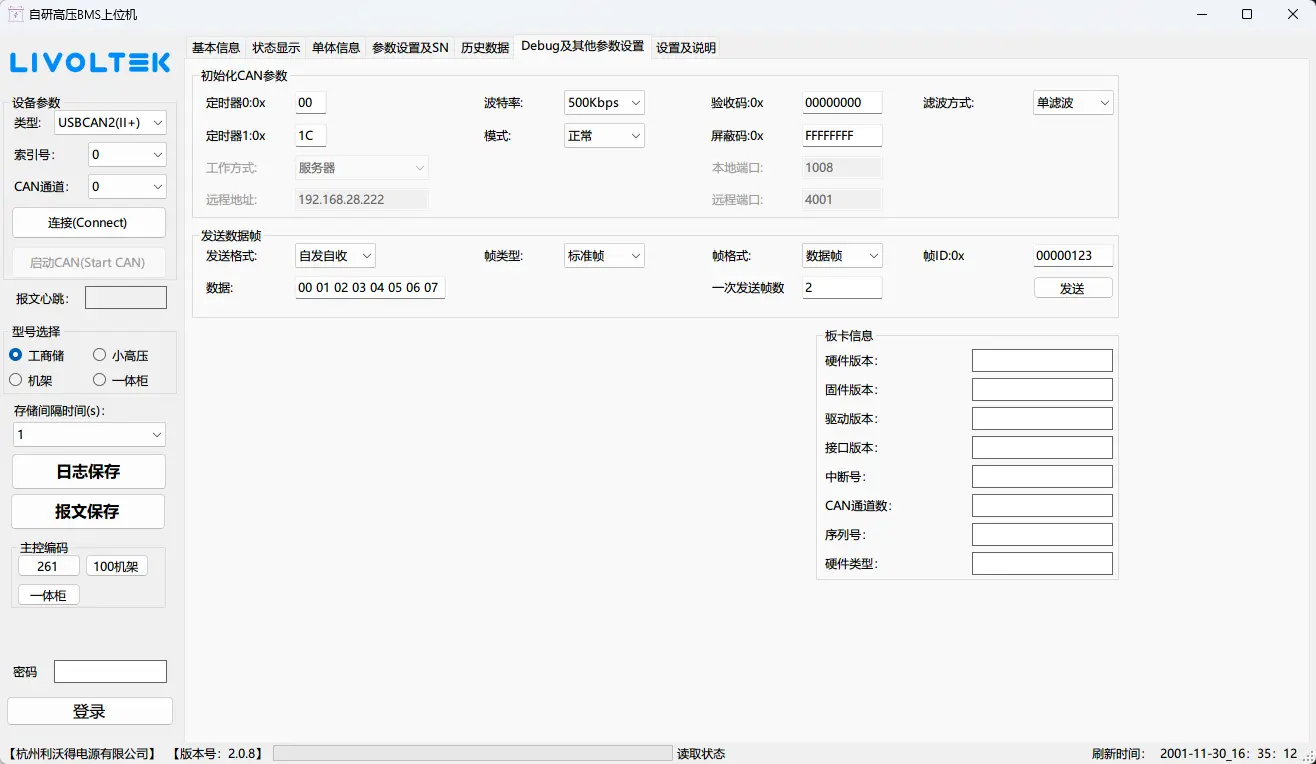Click the CAN通道数 field

tap(1042, 506)
